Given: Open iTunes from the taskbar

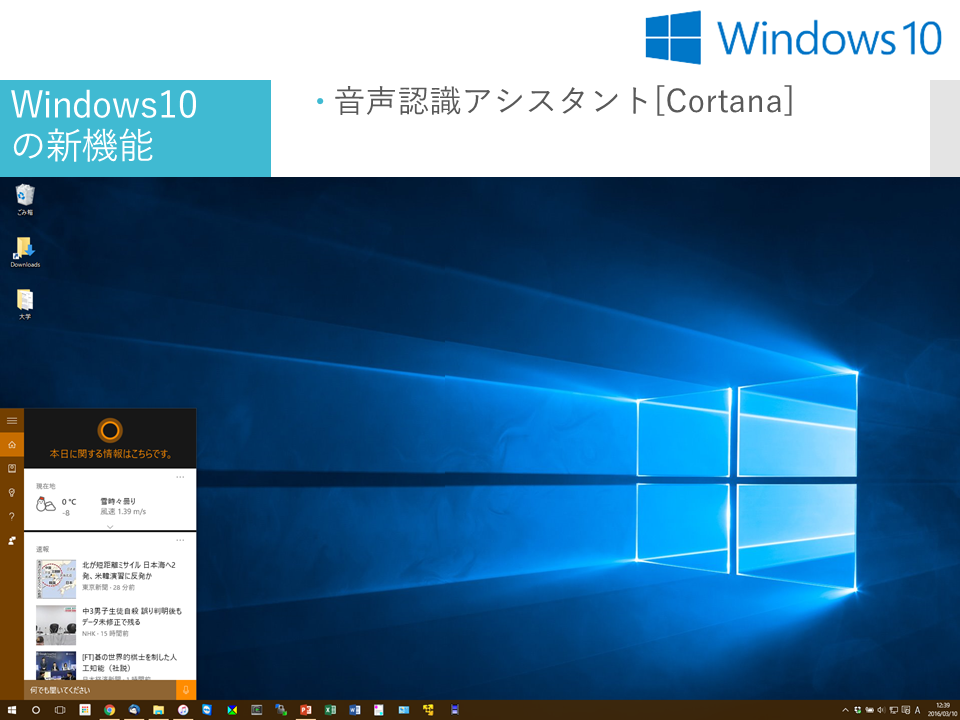Looking at the screenshot, I should coord(183,710).
